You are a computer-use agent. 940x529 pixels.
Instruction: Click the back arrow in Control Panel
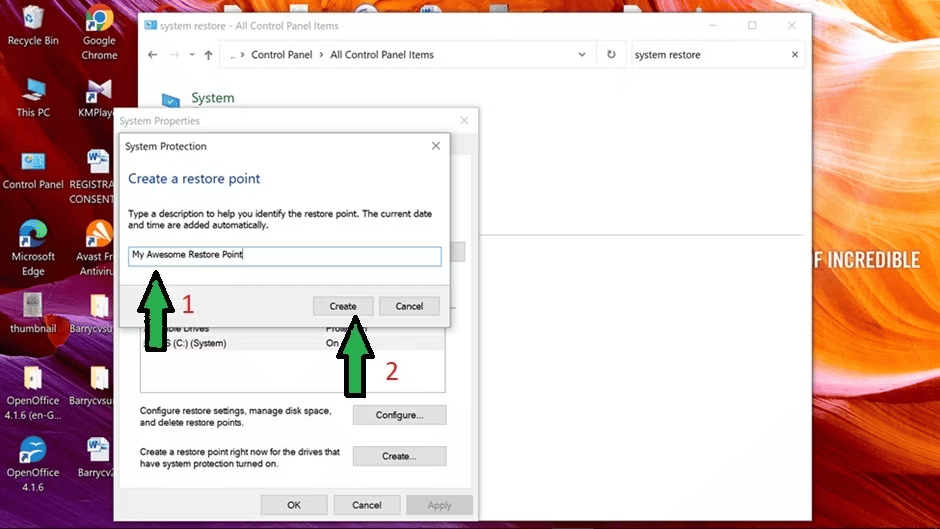[x=152, y=55]
